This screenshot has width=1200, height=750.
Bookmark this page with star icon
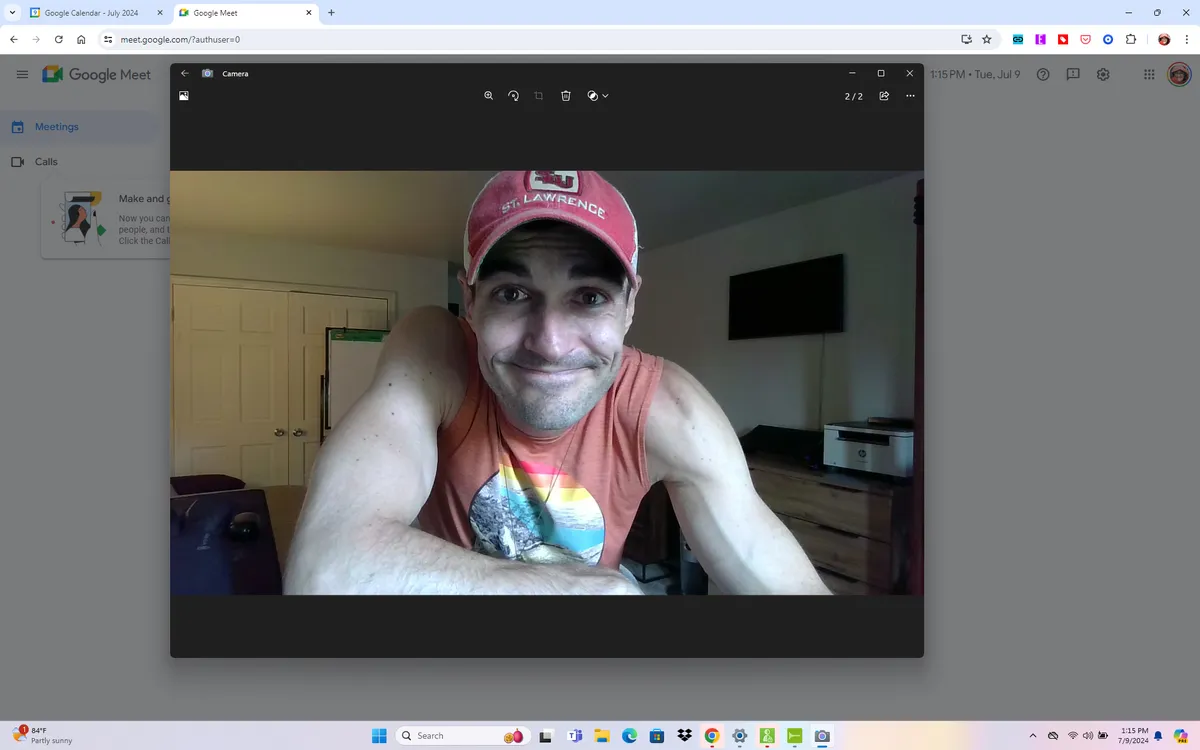tap(987, 40)
